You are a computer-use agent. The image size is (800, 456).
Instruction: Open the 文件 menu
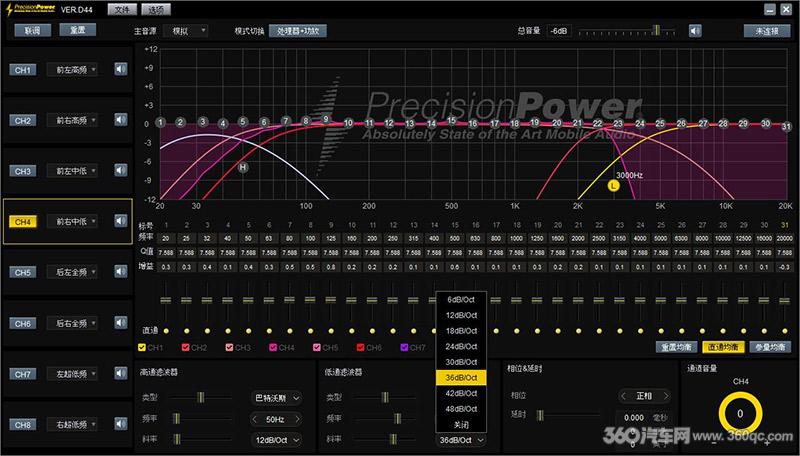tap(122, 9)
